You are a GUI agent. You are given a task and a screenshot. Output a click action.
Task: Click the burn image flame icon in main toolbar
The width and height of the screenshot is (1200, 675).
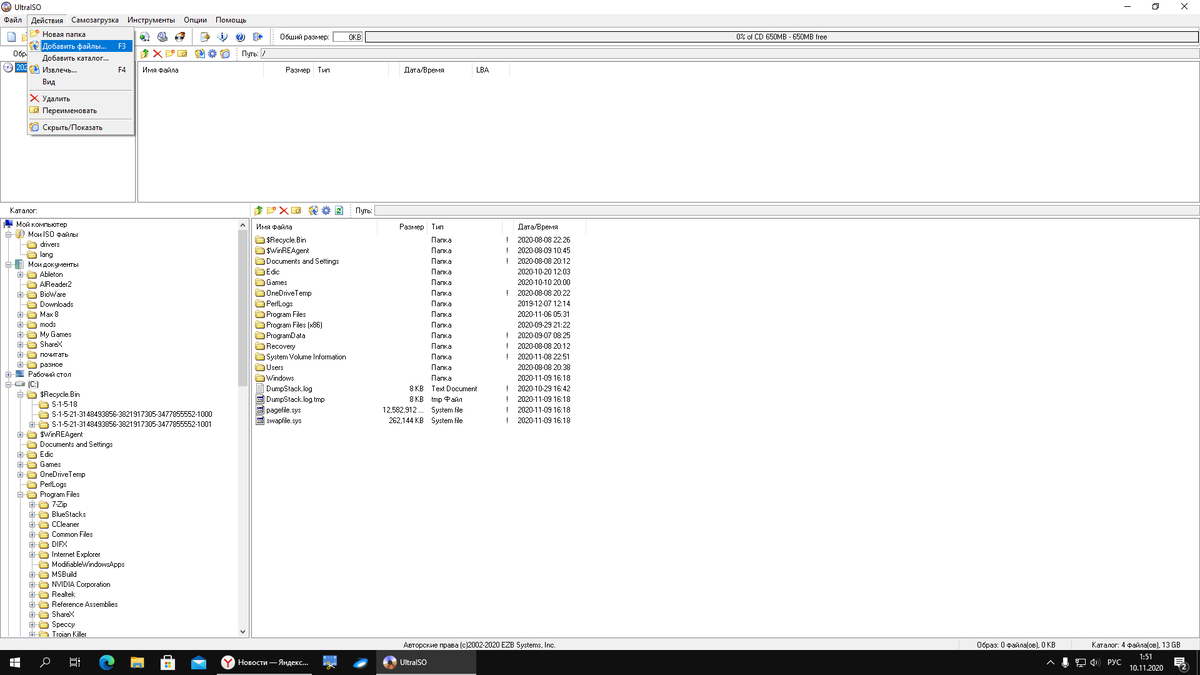pyautogui.click(x=178, y=37)
